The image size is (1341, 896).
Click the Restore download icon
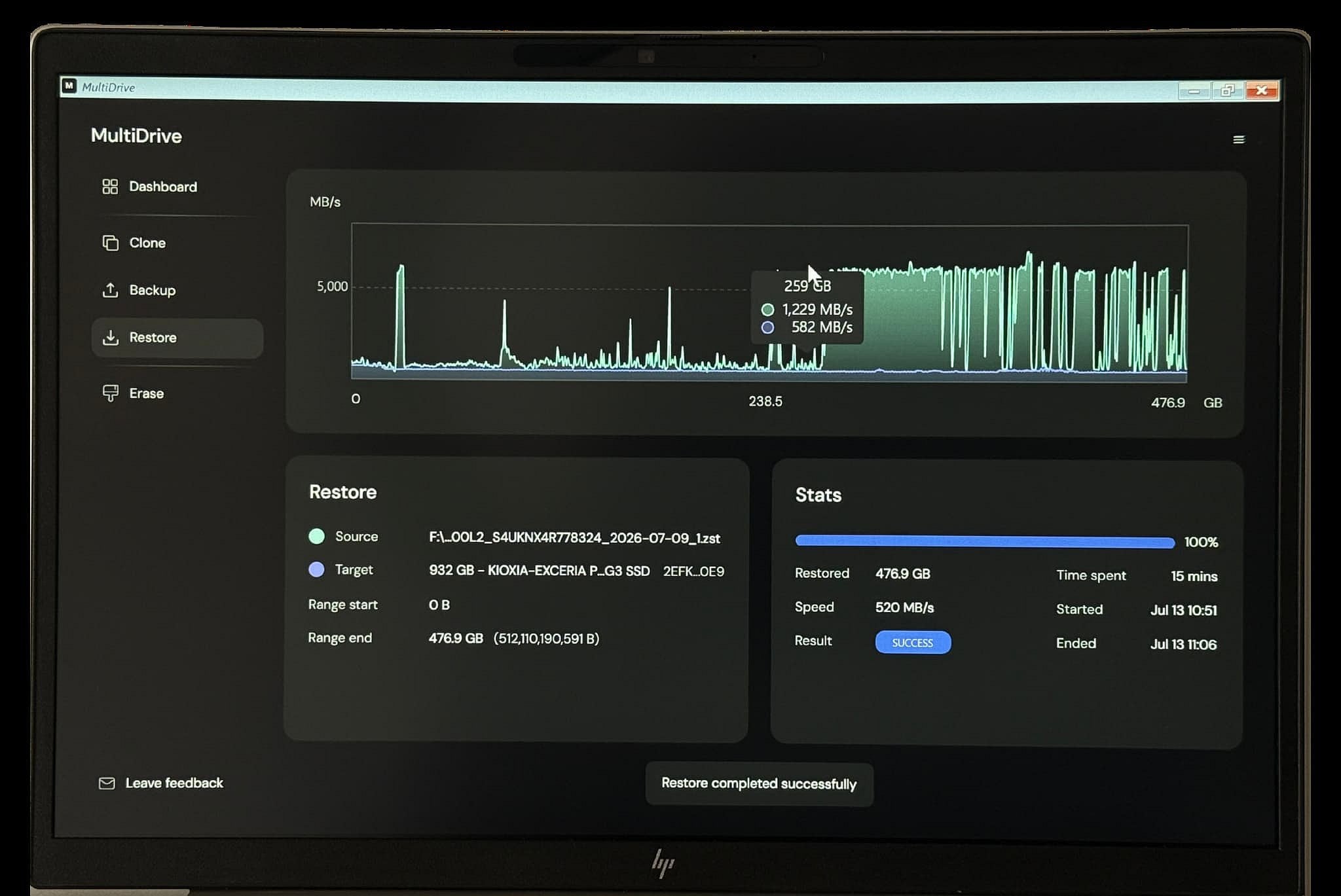pyautogui.click(x=110, y=338)
